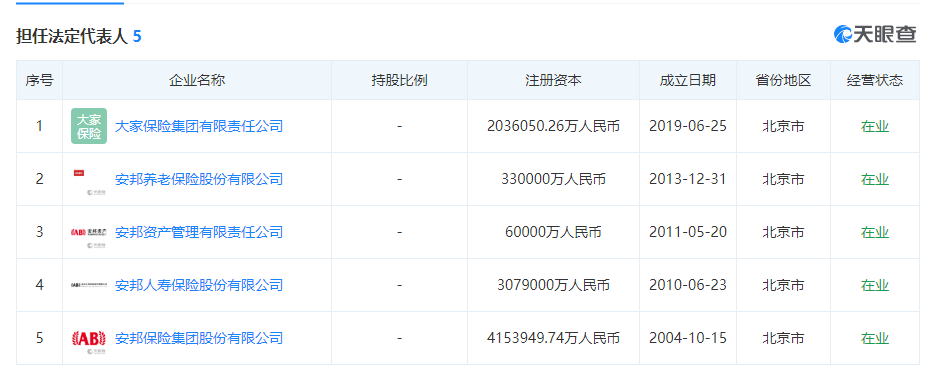The height and width of the screenshot is (369, 934).
Task: Select capital 60000万人民币 cell
Action: 553,232
